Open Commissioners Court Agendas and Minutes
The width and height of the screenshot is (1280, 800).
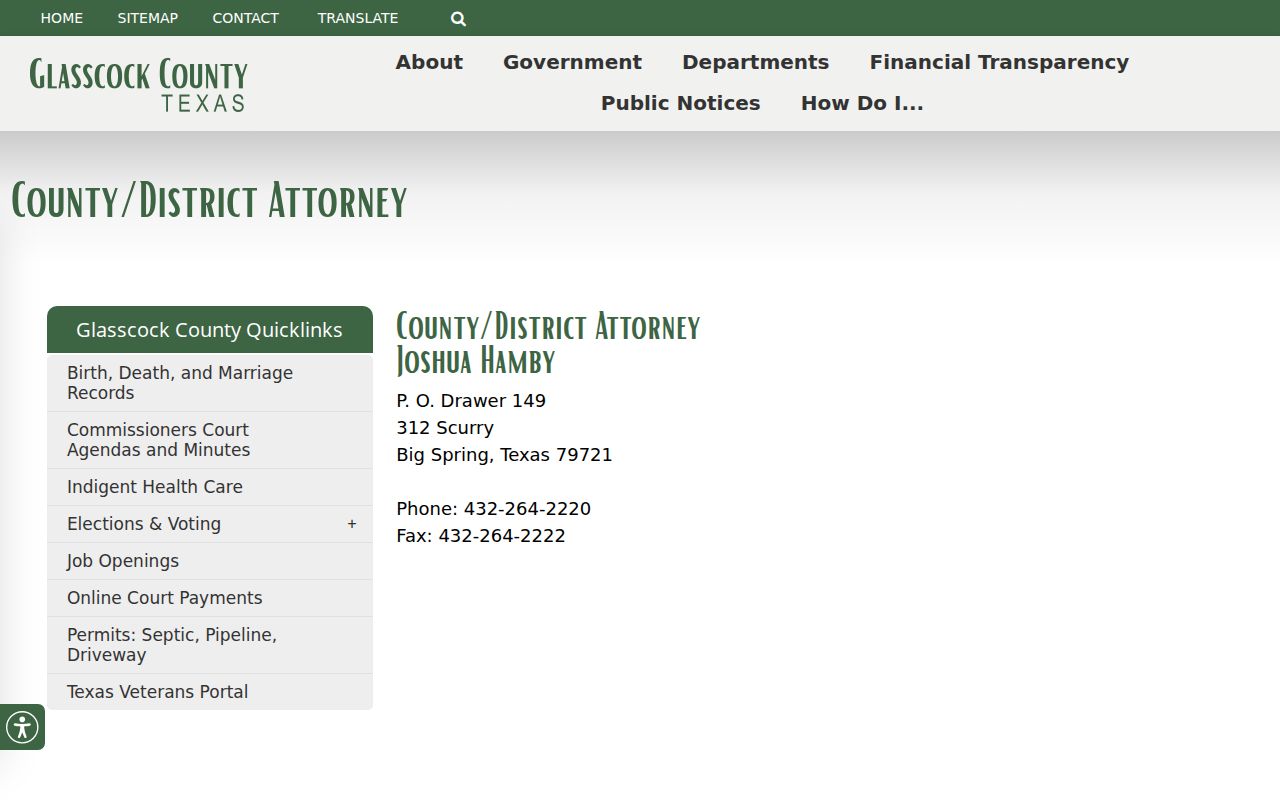210,440
